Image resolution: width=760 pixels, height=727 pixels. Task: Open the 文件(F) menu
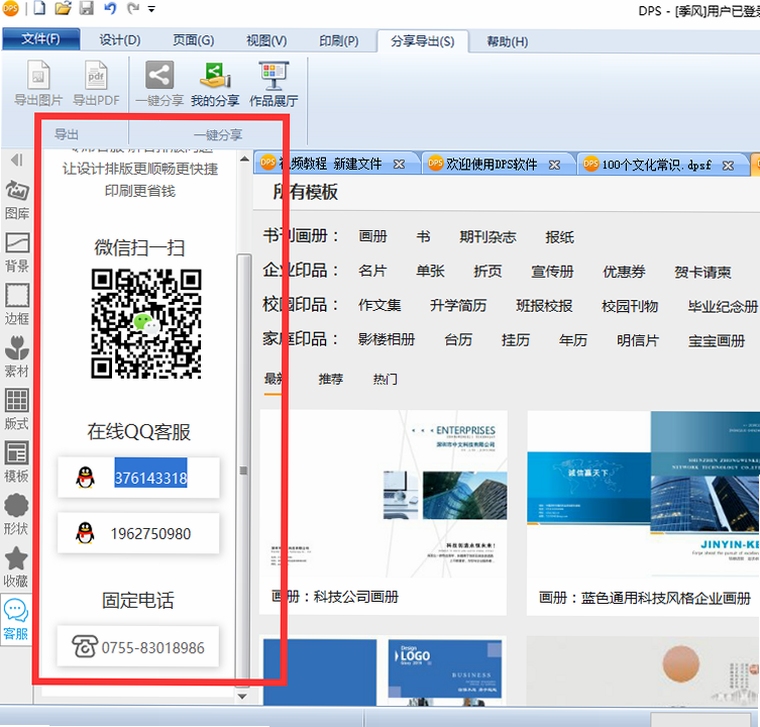click(41, 39)
